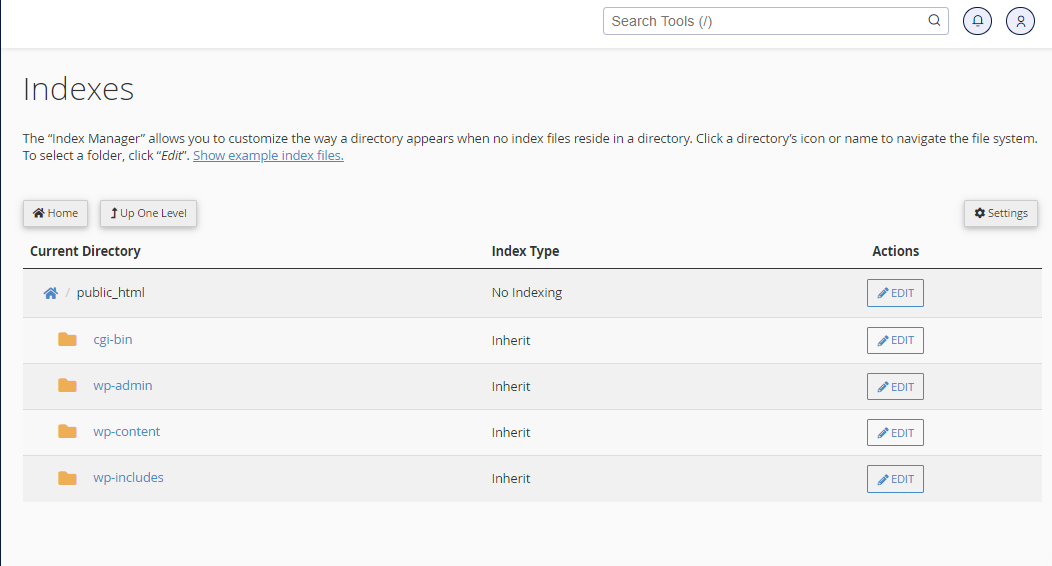Click the wp-content folder icon
The width and height of the screenshot is (1052, 566).
(67, 432)
